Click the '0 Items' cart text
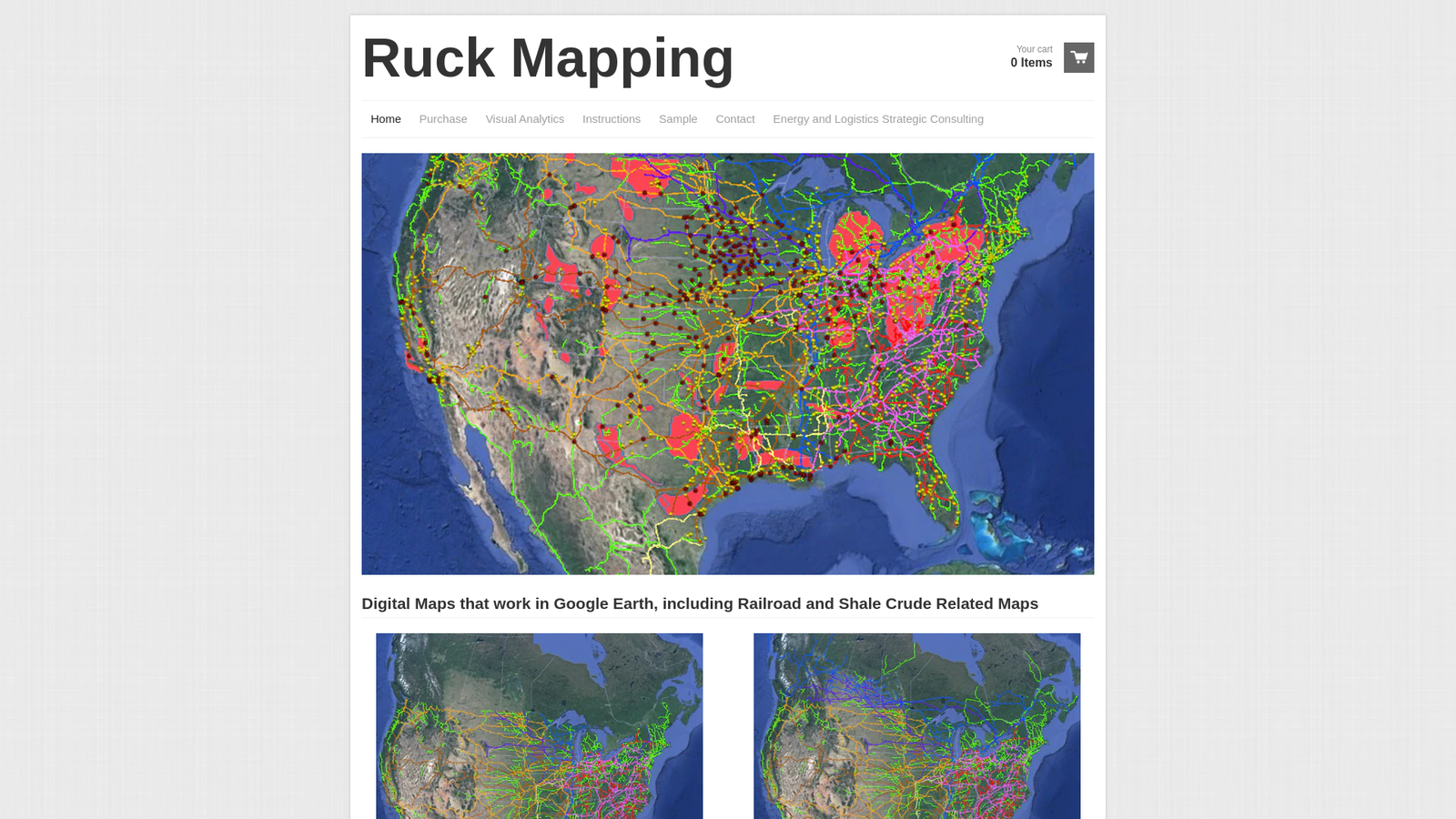 [x=1031, y=63]
